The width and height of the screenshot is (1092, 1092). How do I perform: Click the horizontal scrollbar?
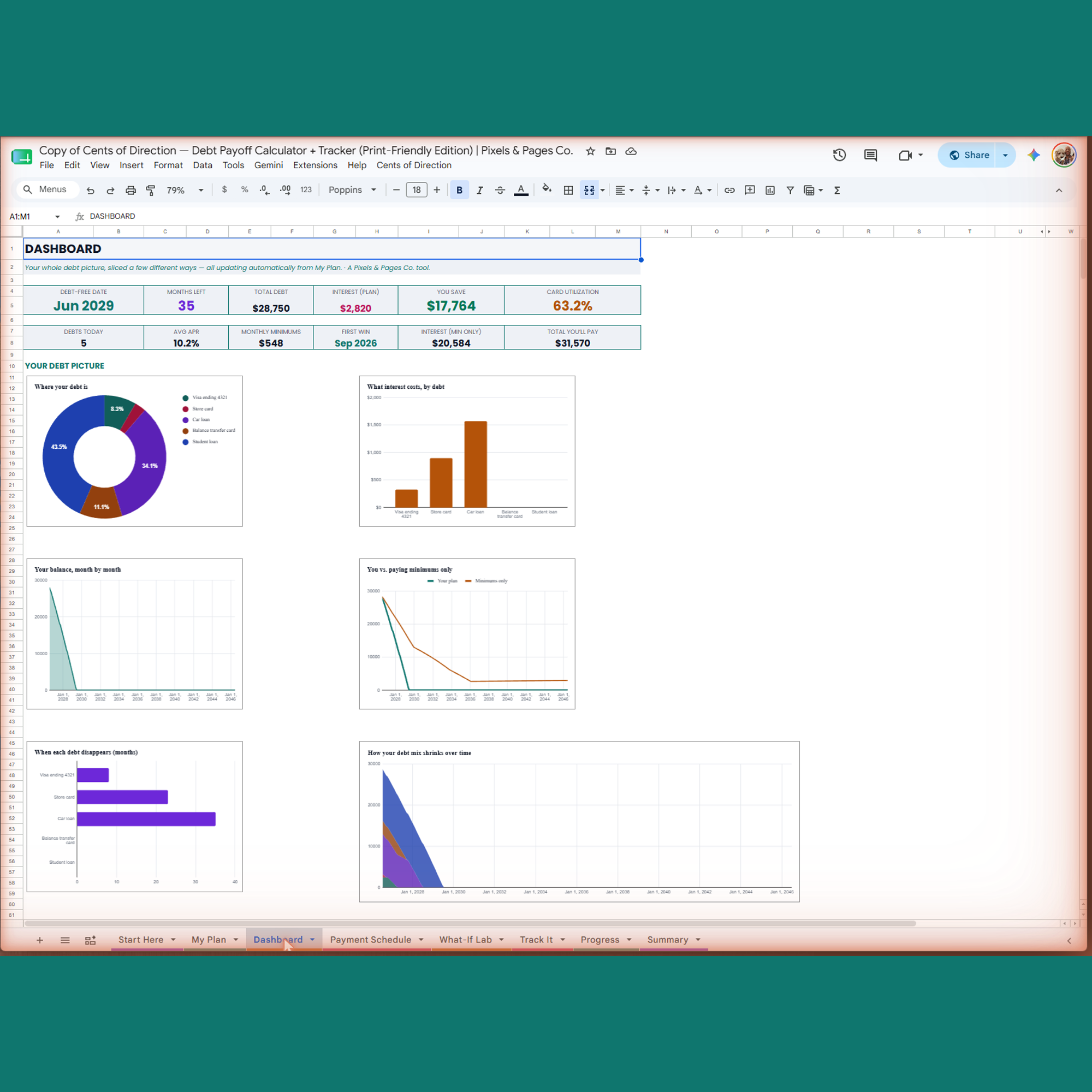[469, 924]
